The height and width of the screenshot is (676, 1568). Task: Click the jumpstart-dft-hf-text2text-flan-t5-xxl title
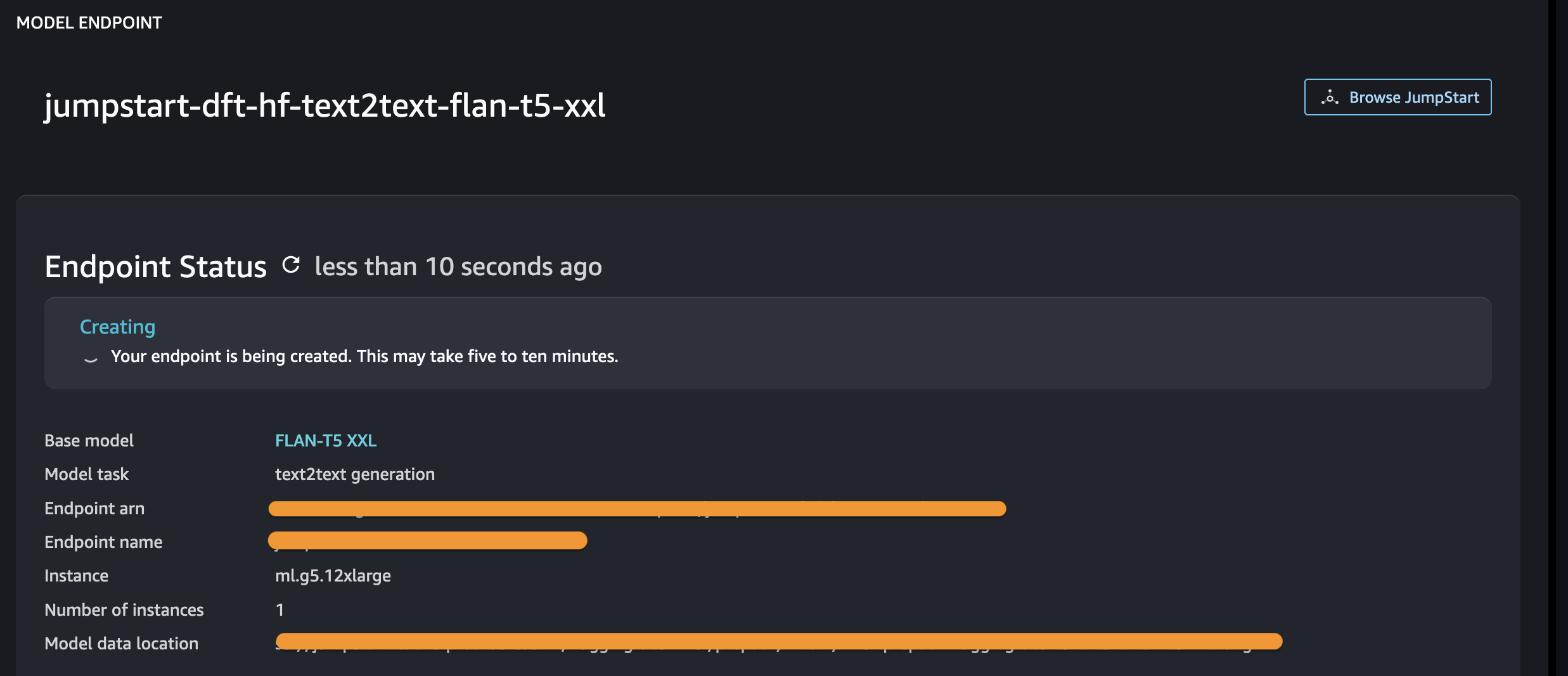(325, 105)
